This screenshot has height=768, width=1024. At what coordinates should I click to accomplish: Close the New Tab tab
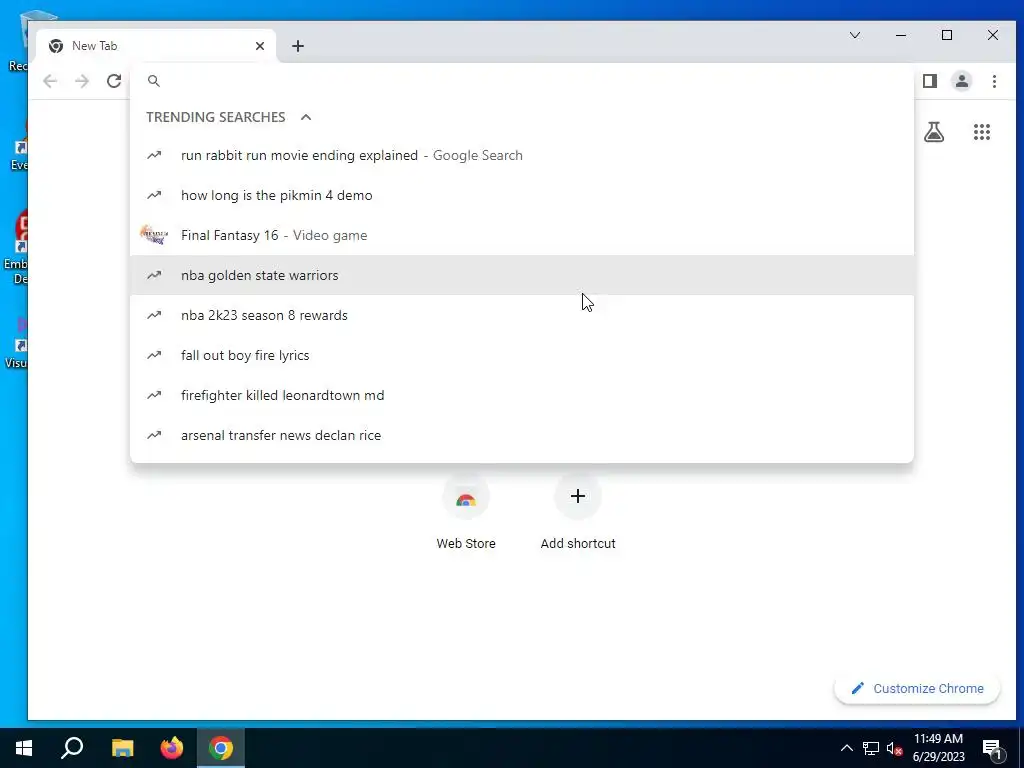coord(260,46)
